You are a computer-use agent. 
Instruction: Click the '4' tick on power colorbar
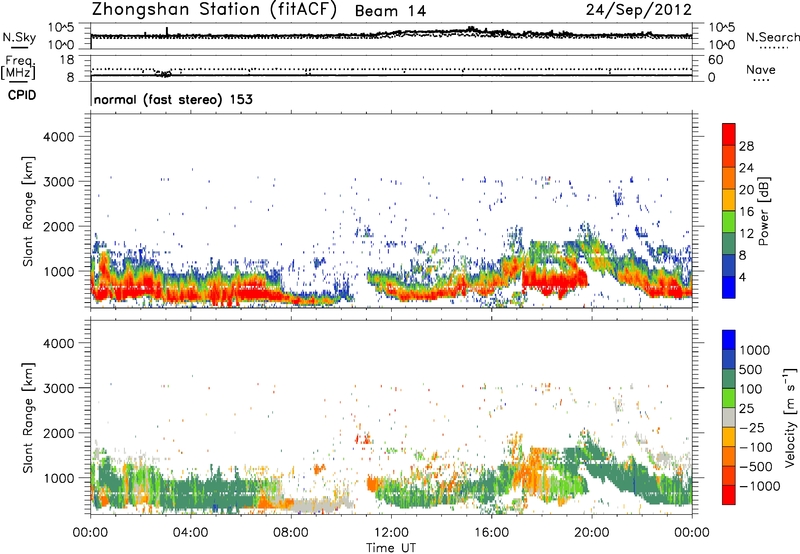coord(742,277)
